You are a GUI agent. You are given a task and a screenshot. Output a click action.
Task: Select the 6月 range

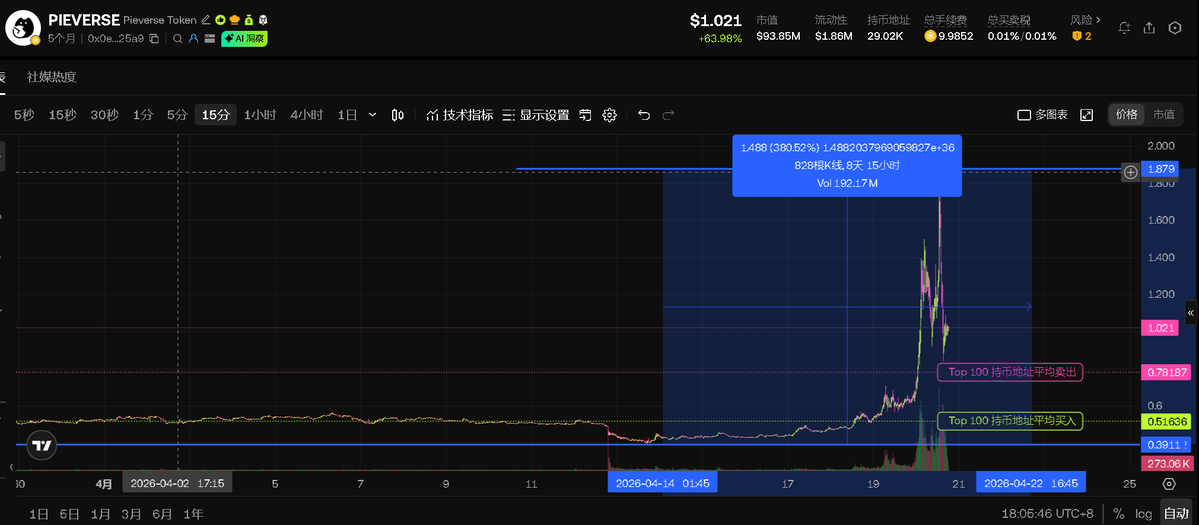click(162, 514)
